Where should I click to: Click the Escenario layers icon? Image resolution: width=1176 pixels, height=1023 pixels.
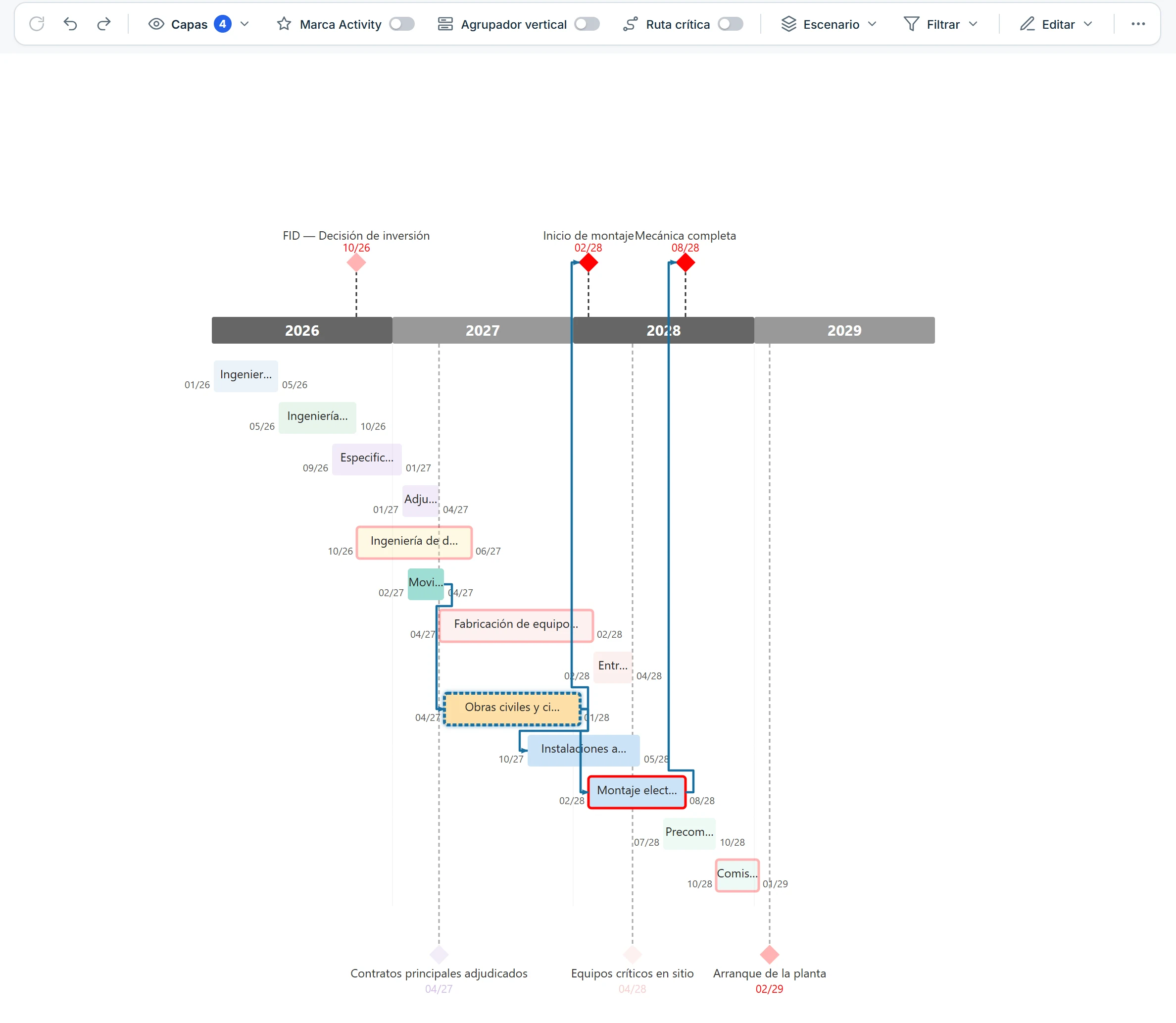[x=788, y=24]
